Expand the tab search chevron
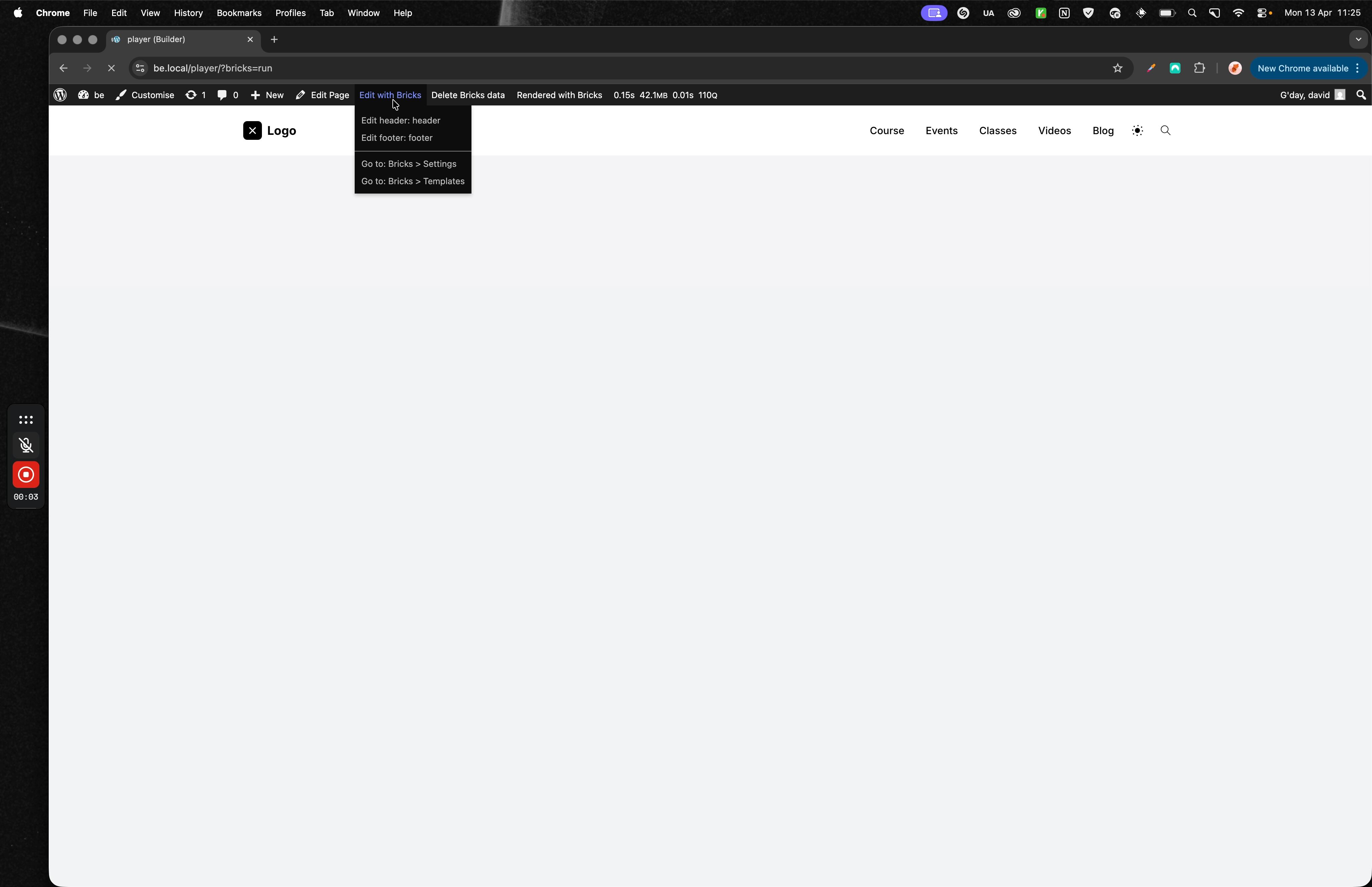Screen dimensions: 1372x887 1358,40
